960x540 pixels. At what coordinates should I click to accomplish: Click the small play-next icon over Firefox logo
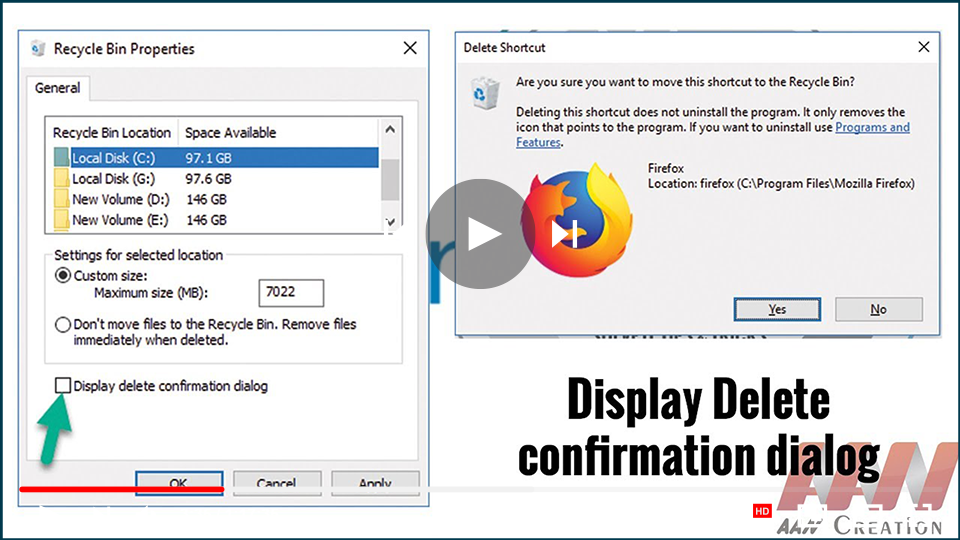click(562, 234)
